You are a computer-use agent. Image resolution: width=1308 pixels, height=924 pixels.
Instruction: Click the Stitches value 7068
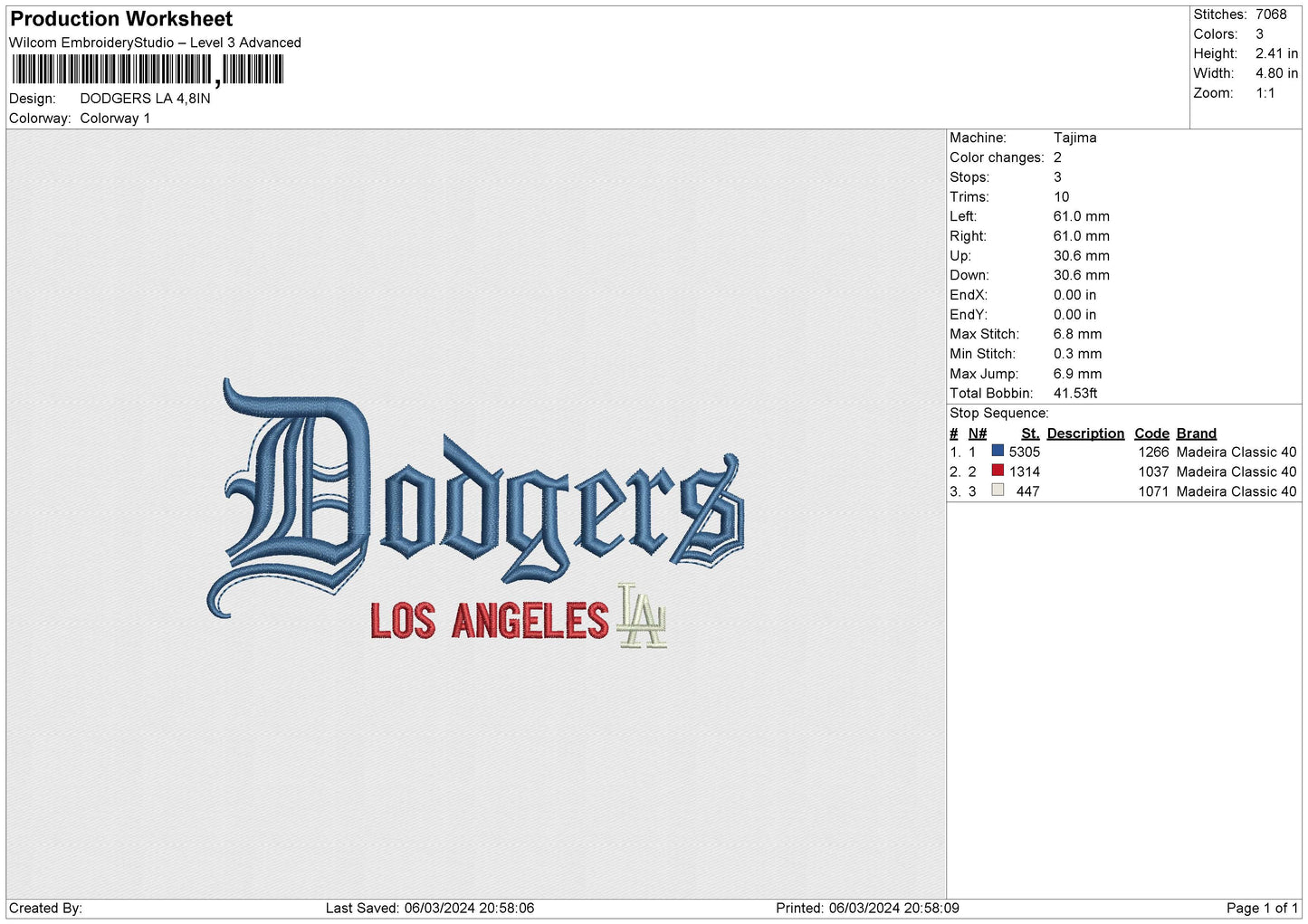click(1270, 14)
